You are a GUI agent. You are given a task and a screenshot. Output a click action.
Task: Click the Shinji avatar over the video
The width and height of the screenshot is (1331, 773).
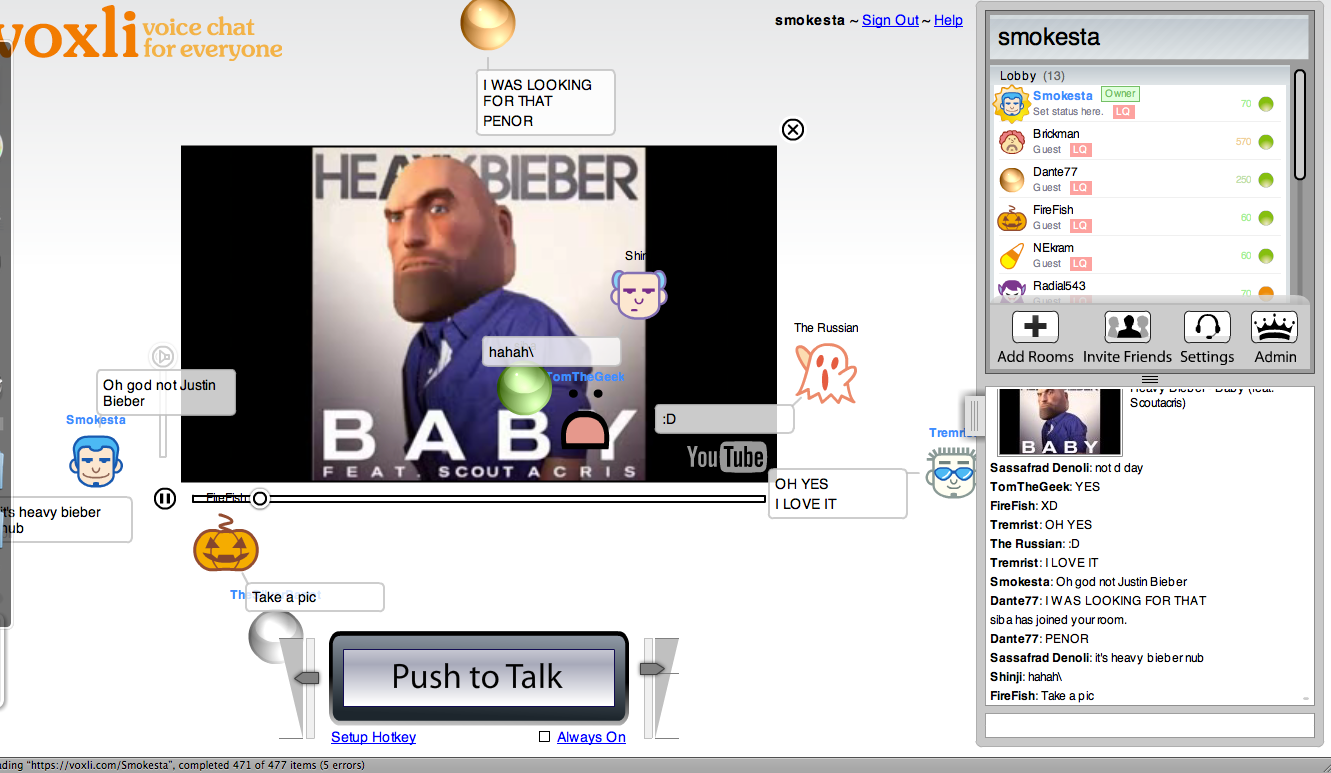click(638, 294)
